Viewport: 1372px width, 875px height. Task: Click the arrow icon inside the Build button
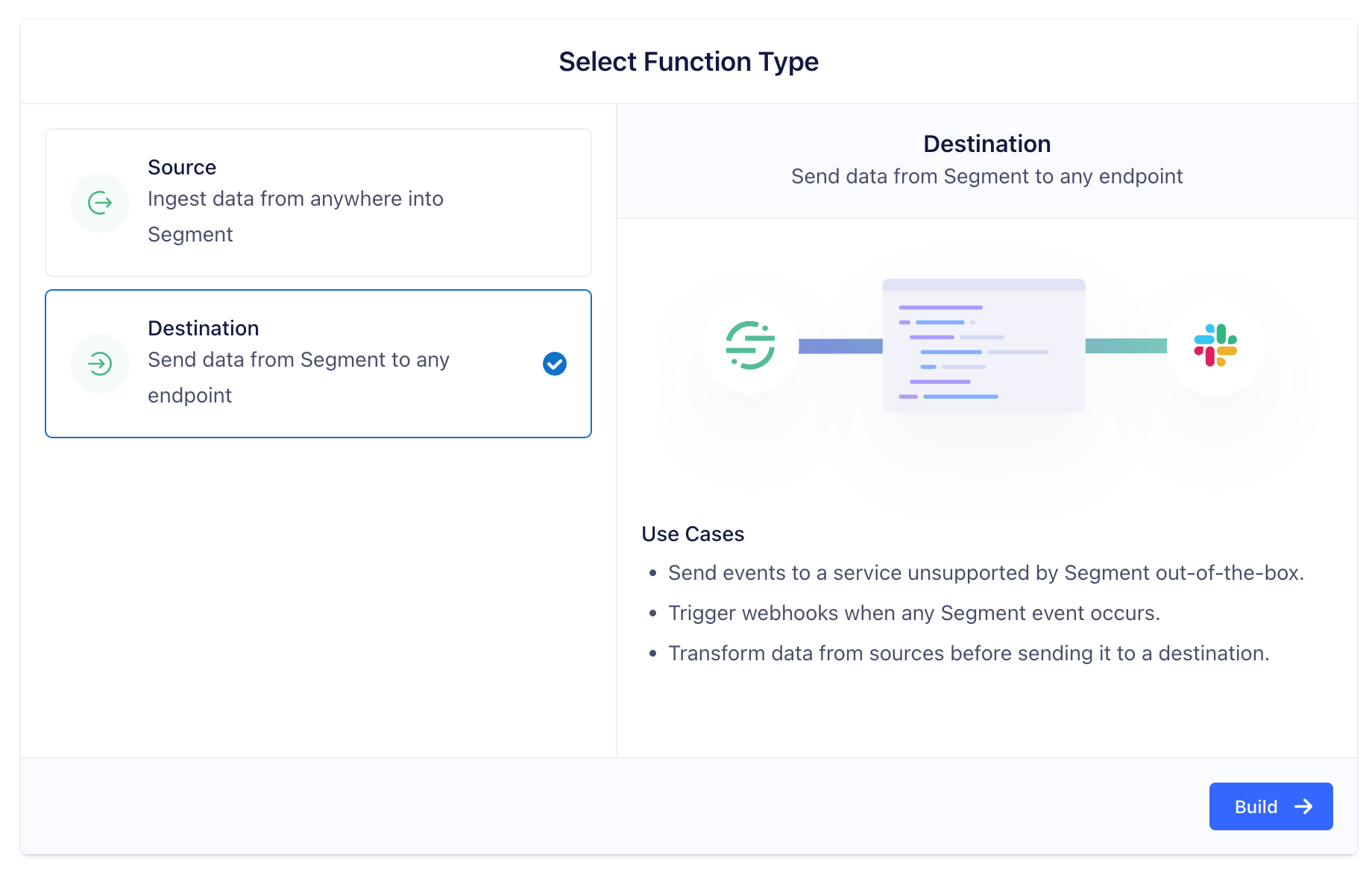click(x=1303, y=806)
